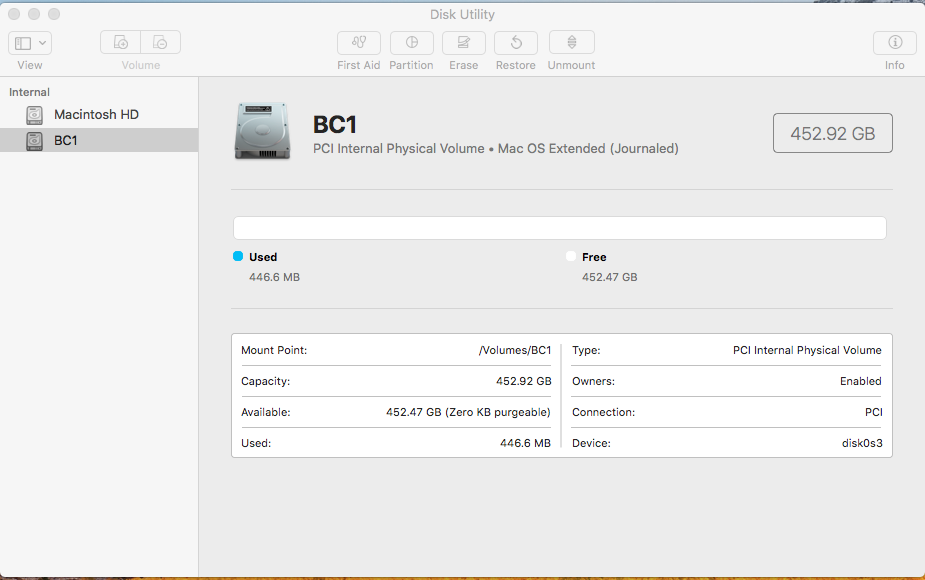This screenshot has width=925, height=580.
Task: Select BC1 volume in sidebar
Action: pyautogui.click(x=99, y=140)
